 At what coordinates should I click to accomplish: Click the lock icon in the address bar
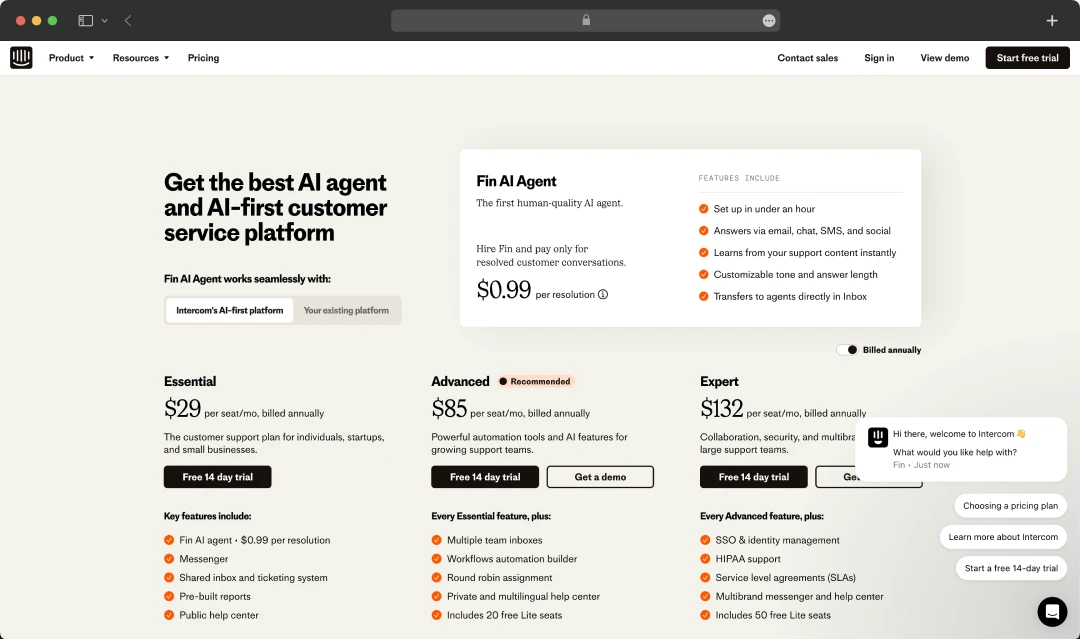(x=586, y=19)
